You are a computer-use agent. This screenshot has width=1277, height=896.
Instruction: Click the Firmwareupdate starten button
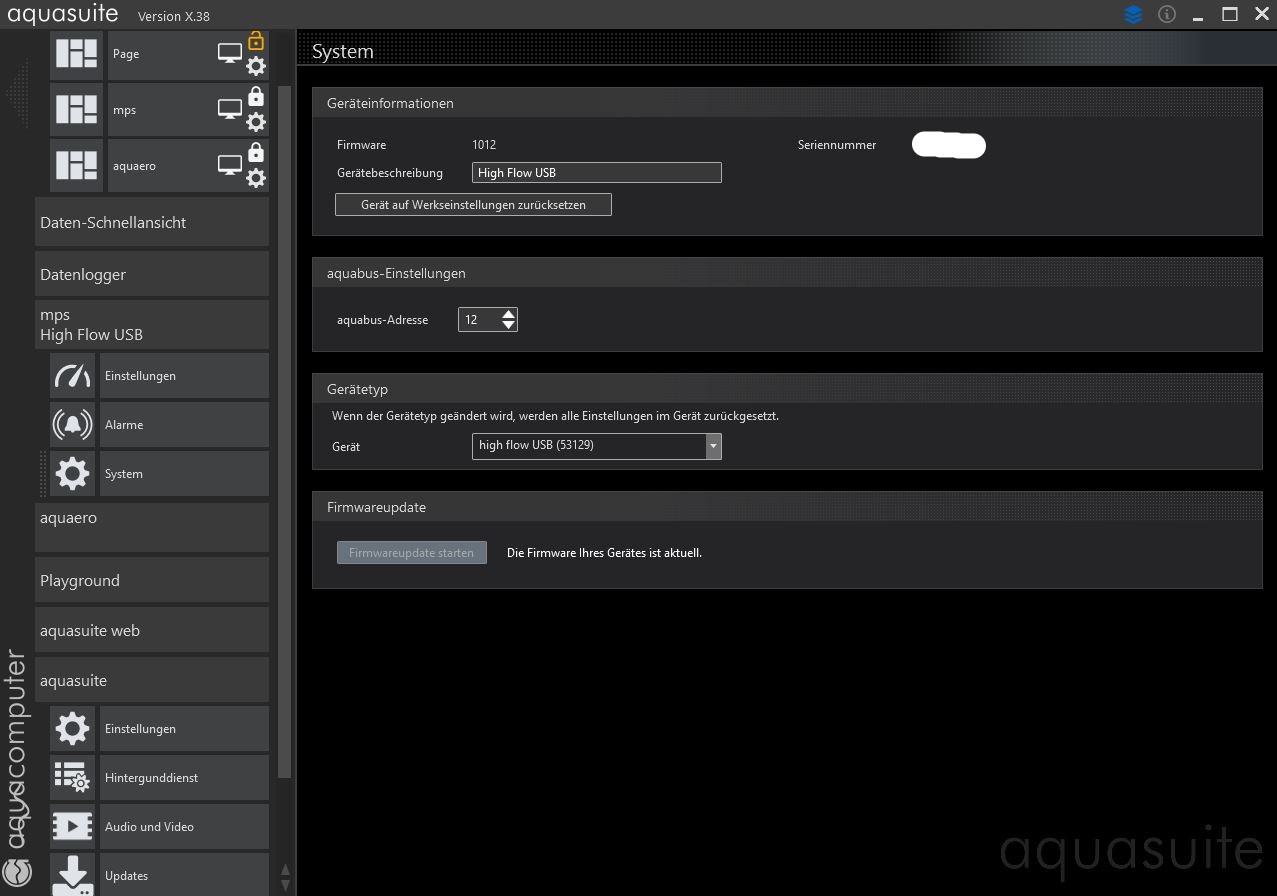411,553
